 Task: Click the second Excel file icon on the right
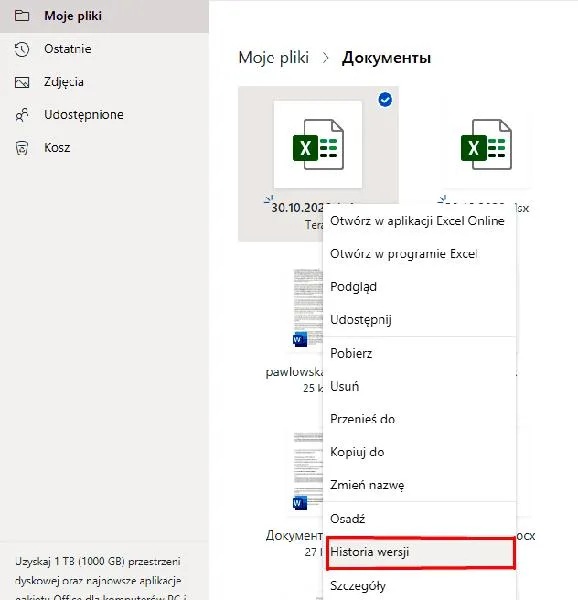[486, 144]
